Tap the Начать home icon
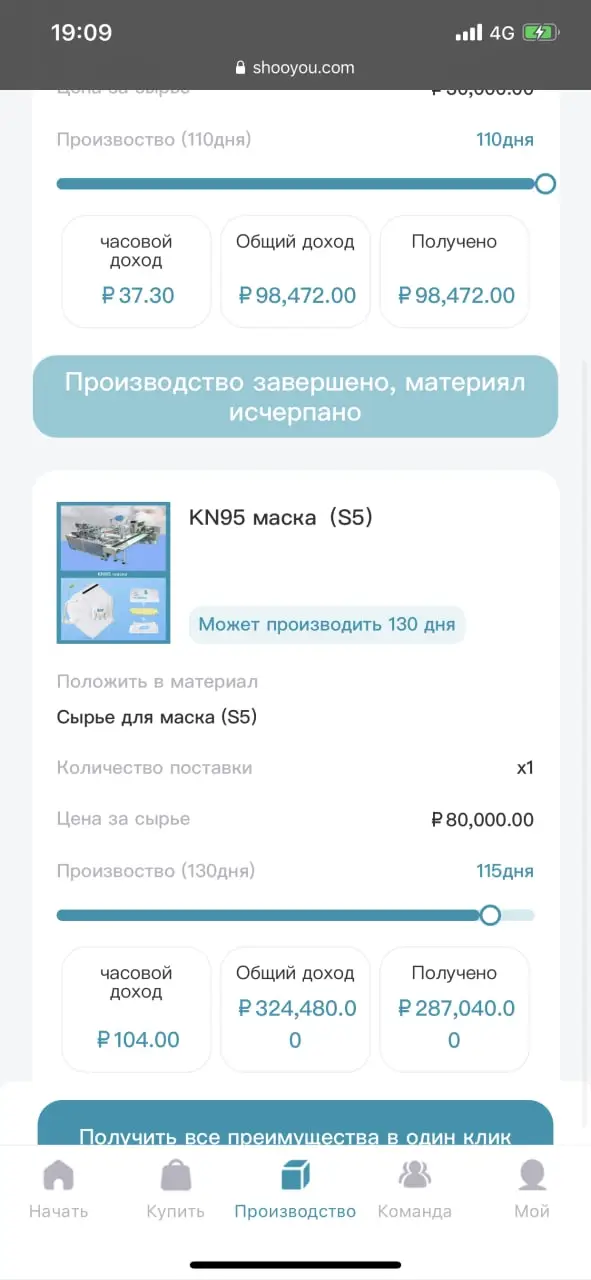The width and height of the screenshot is (591, 1280). (58, 1175)
